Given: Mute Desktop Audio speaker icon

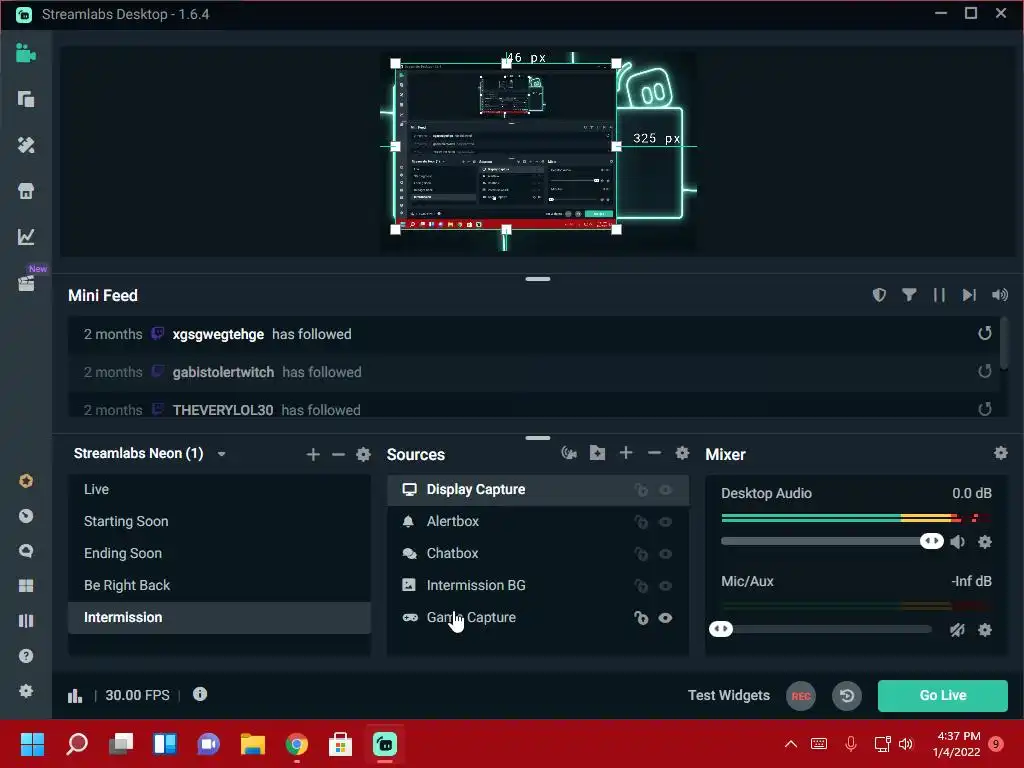Looking at the screenshot, I should (x=957, y=542).
